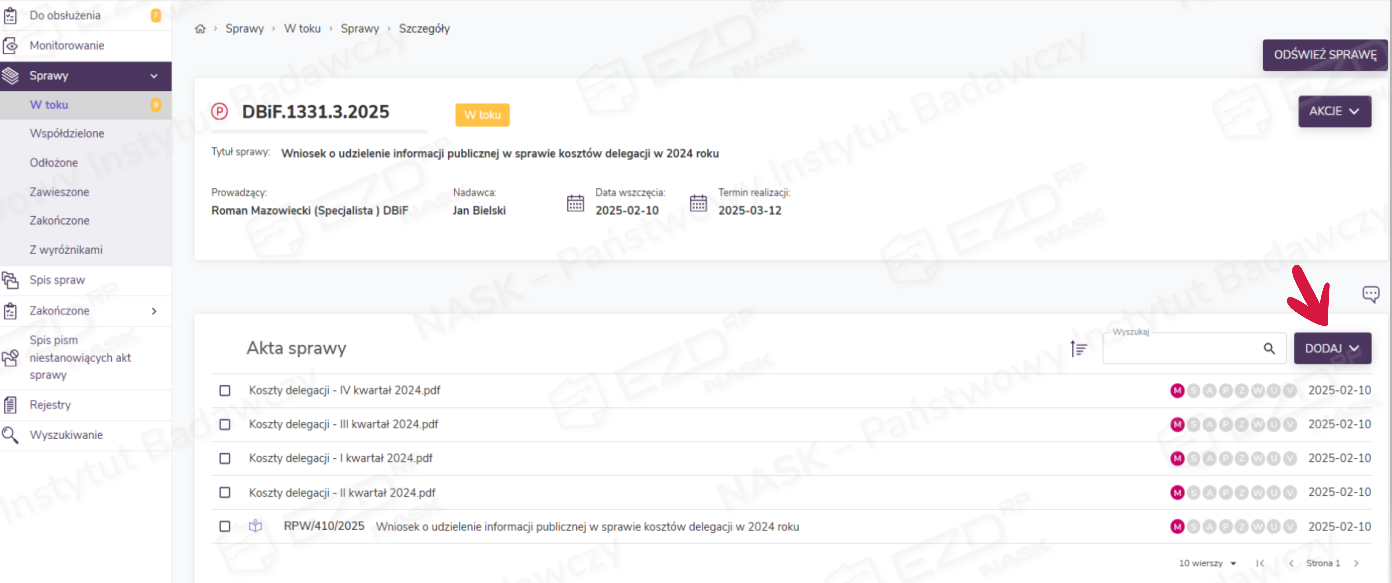This screenshot has width=1392, height=583.
Task: Click the Termin realizacji calendar icon
Action: tap(698, 203)
